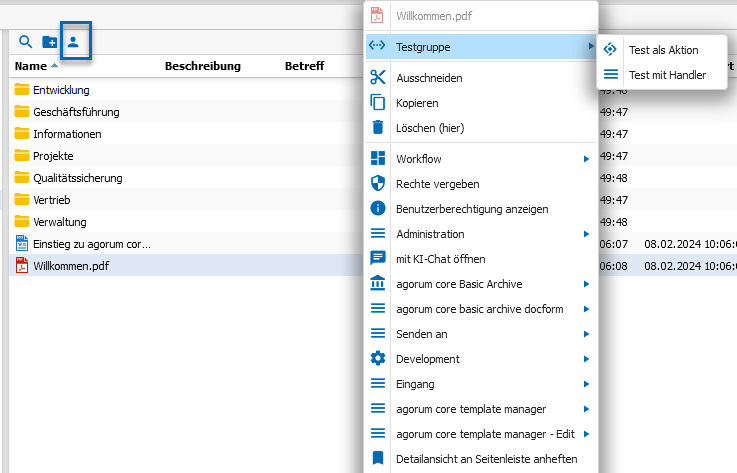Click the Beschreibung column header
Screen dimensions: 737x473
[x=203, y=66]
